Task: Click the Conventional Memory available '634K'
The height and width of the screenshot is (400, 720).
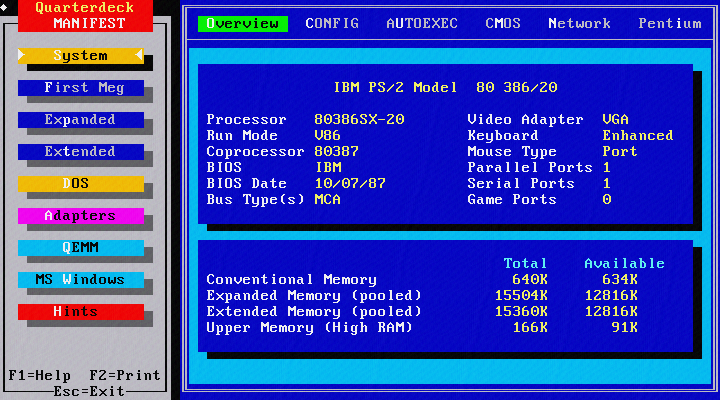Action: click(x=620, y=280)
